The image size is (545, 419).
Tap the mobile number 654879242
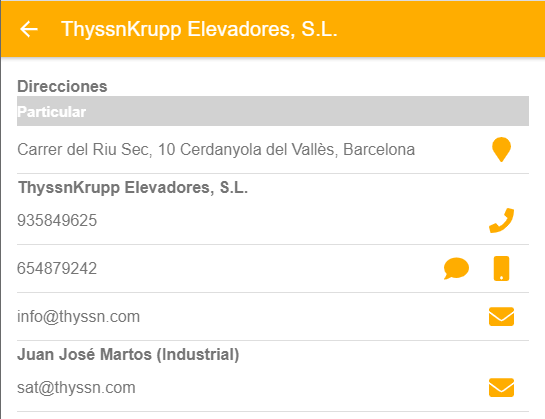click(57, 268)
